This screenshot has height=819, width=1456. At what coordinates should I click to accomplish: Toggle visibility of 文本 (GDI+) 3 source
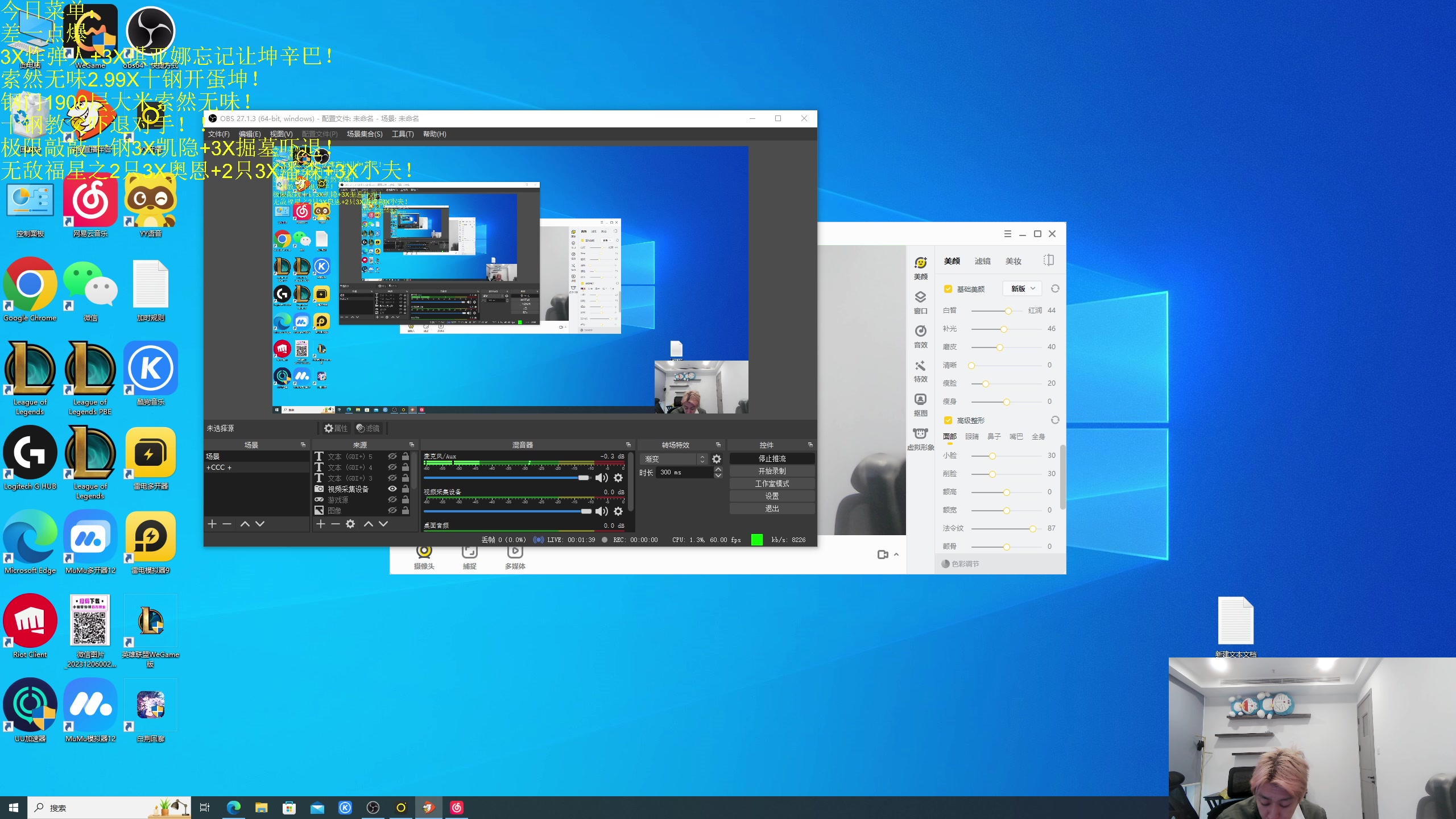click(392, 478)
